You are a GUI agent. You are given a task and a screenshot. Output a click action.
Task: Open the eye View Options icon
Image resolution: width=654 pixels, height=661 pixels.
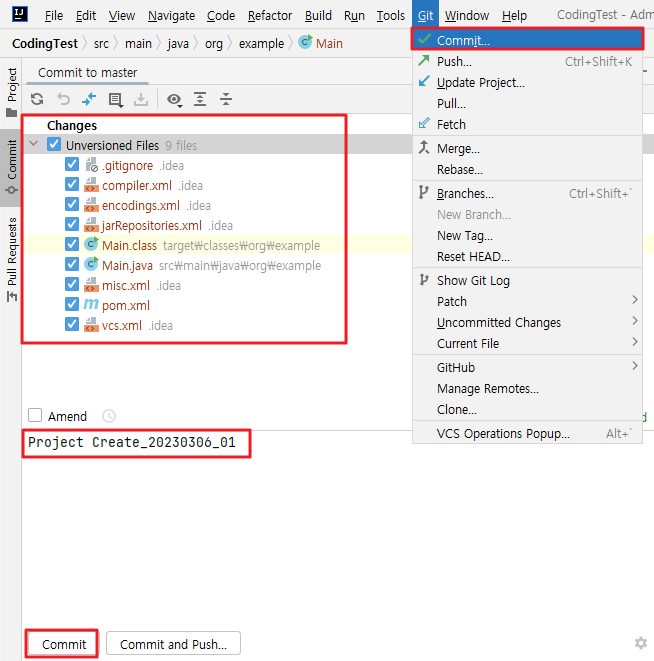point(174,99)
